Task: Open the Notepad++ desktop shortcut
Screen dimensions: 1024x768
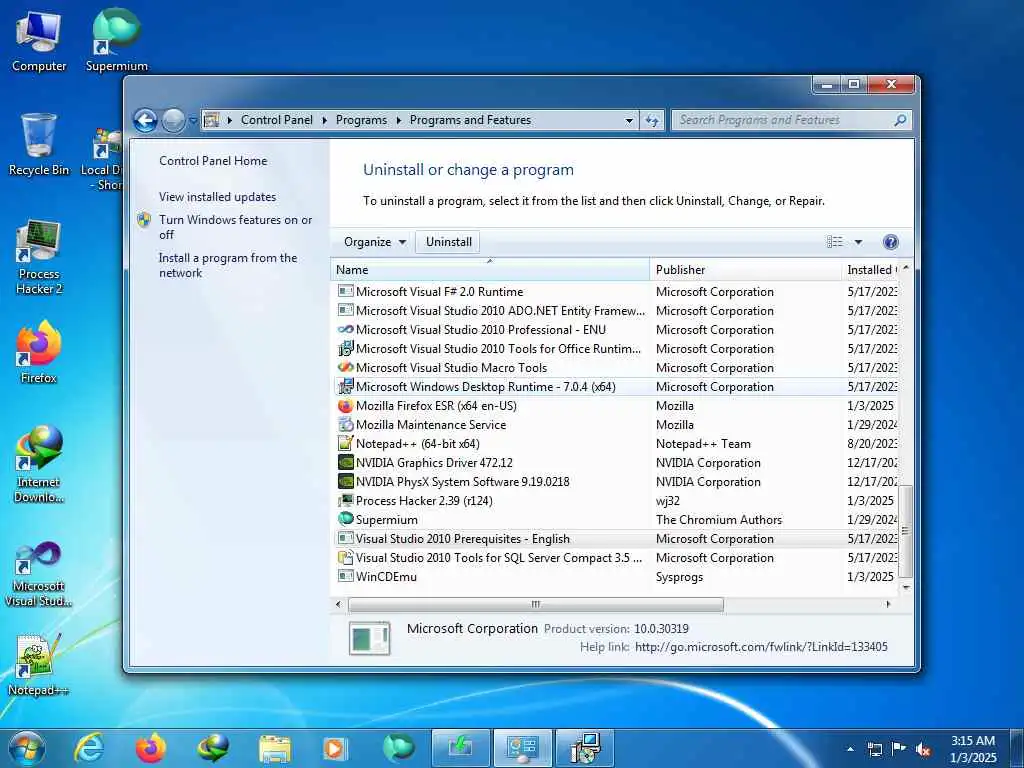Action: click(39, 665)
